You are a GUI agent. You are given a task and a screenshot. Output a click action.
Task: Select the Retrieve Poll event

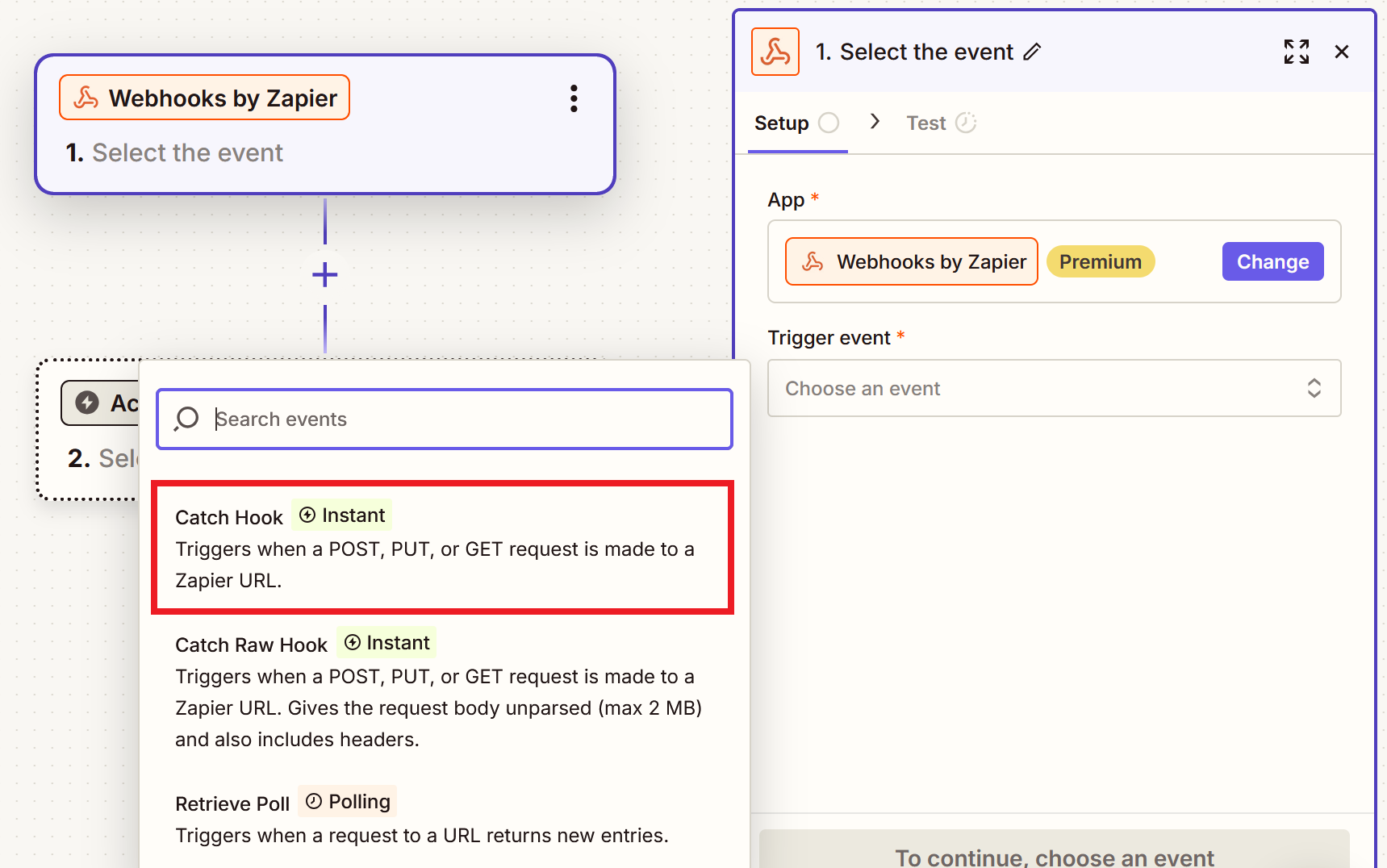click(442, 818)
